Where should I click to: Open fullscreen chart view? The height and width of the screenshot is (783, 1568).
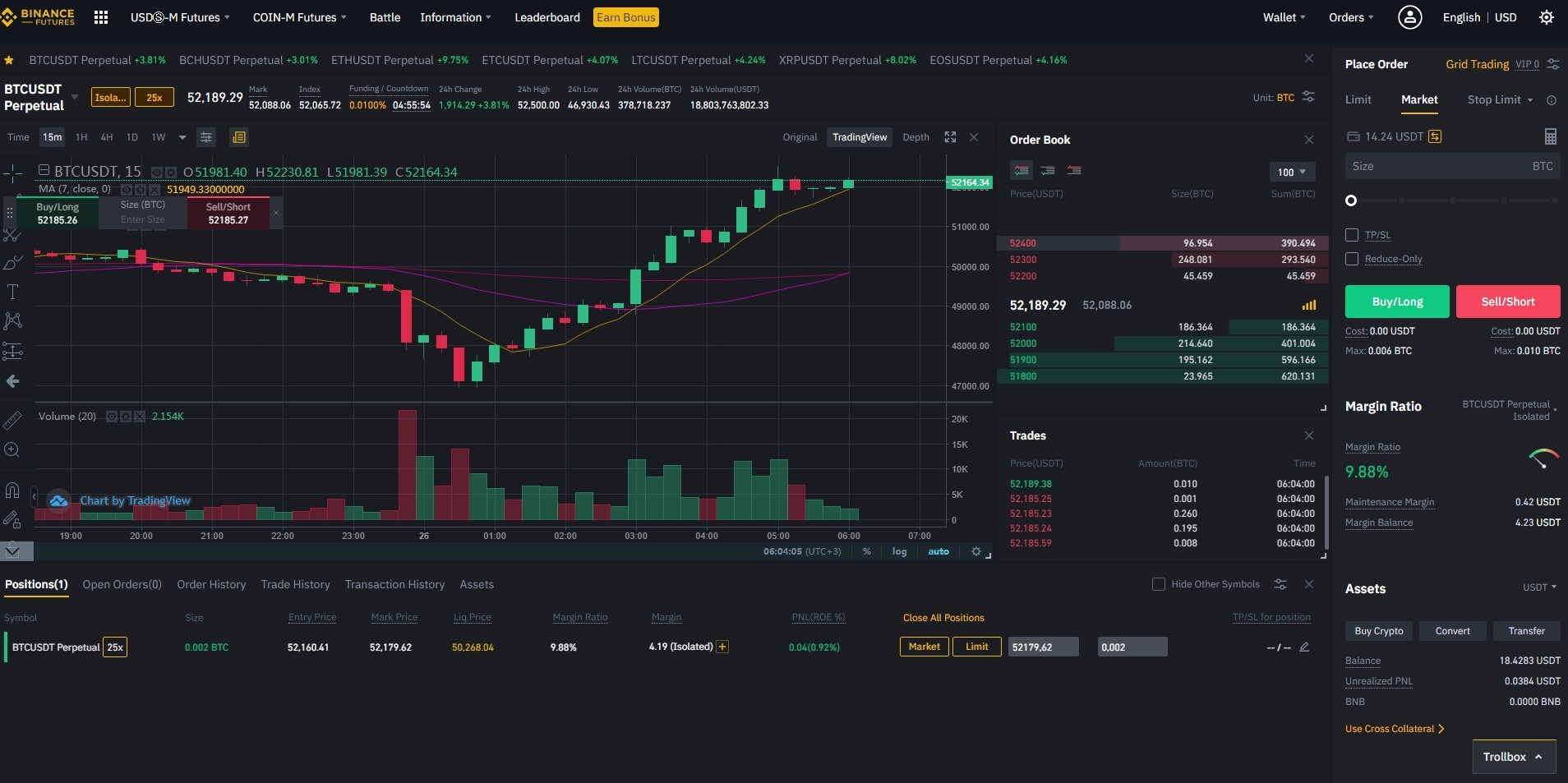[950, 137]
